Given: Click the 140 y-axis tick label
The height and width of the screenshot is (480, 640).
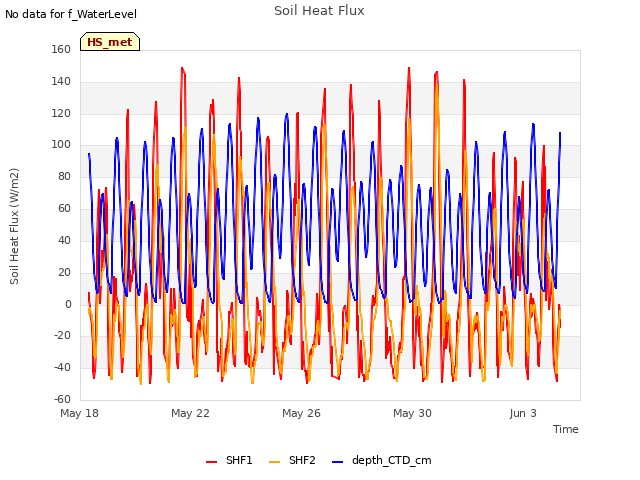Looking at the screenshot, I should point(61,81).
